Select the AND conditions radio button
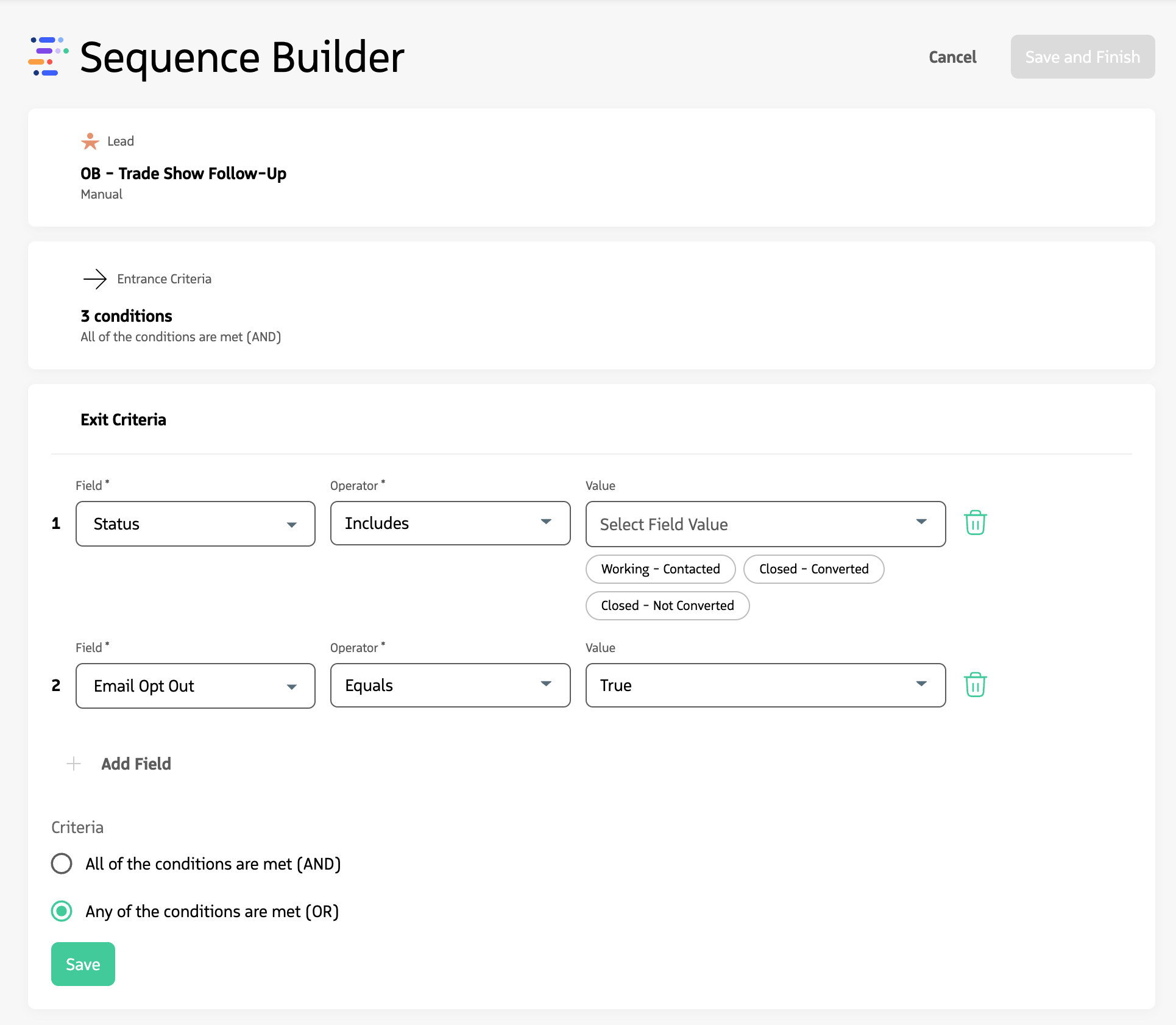Viewport: 1176px width, 1025px height. (x=62, y=864)
